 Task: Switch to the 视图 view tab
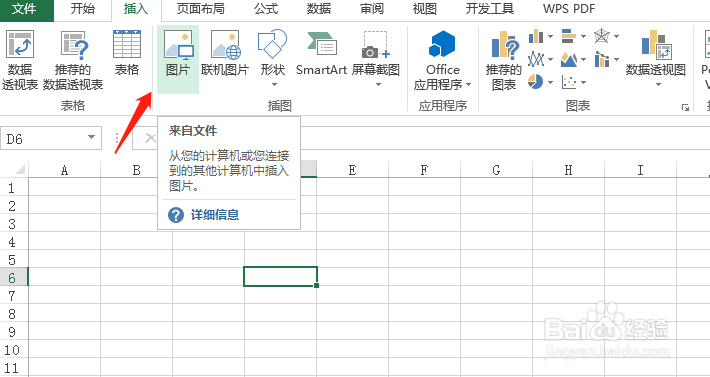point(425,9)
